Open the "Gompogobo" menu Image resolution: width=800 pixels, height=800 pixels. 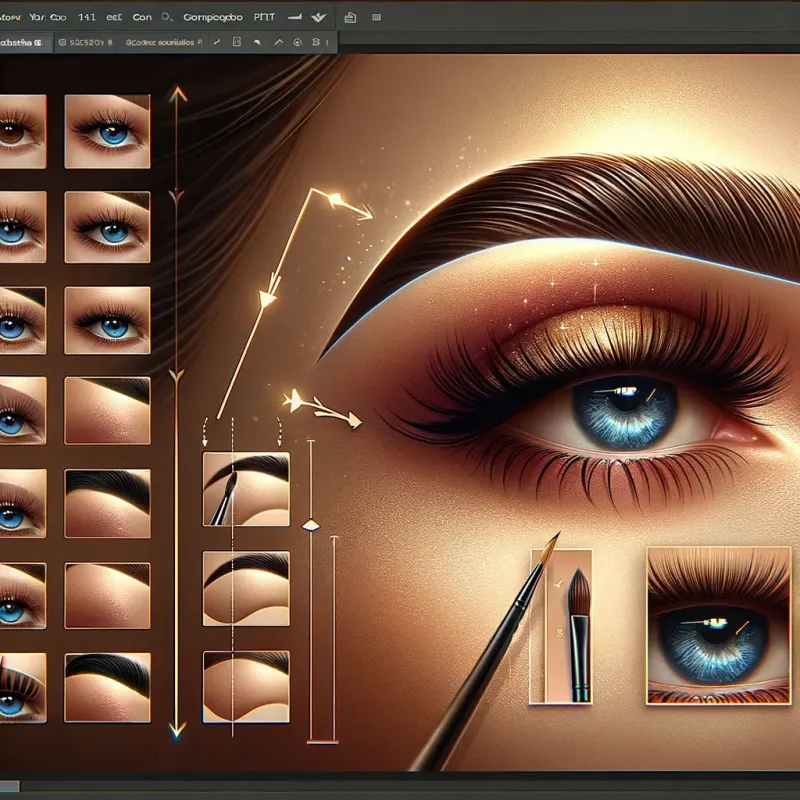click(213, 17)
